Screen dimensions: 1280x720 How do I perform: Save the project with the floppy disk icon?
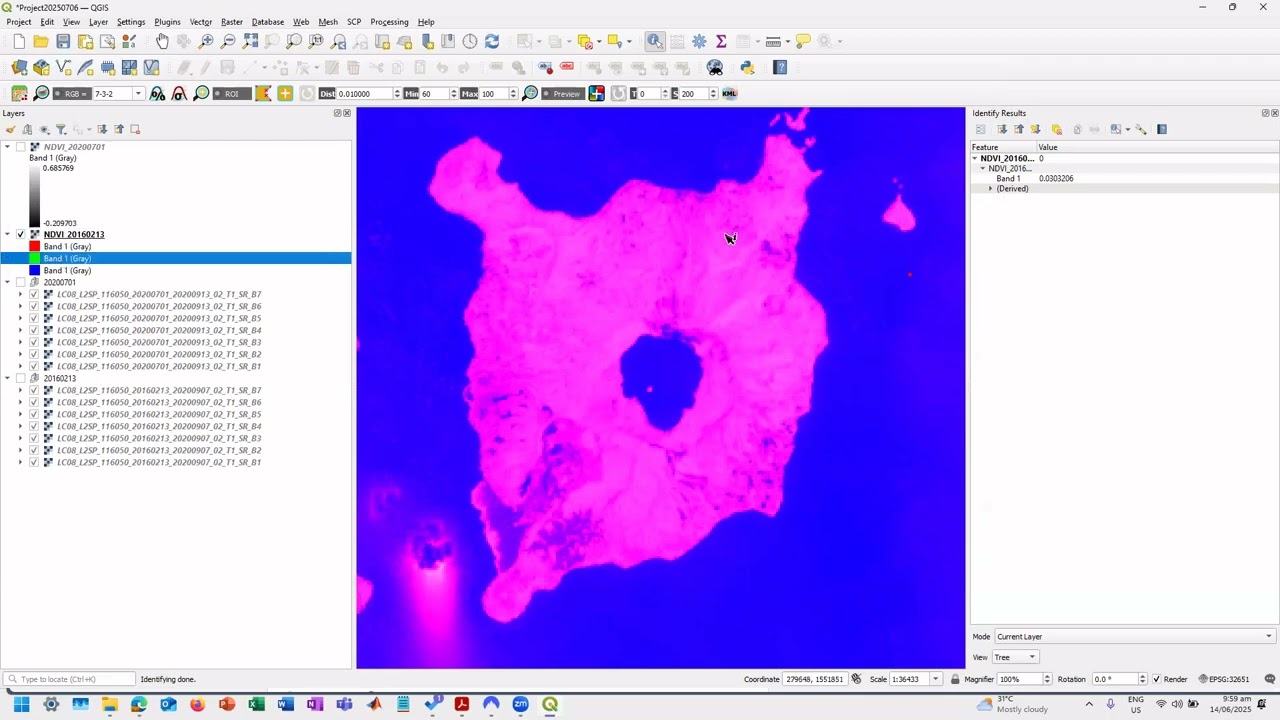63,41
